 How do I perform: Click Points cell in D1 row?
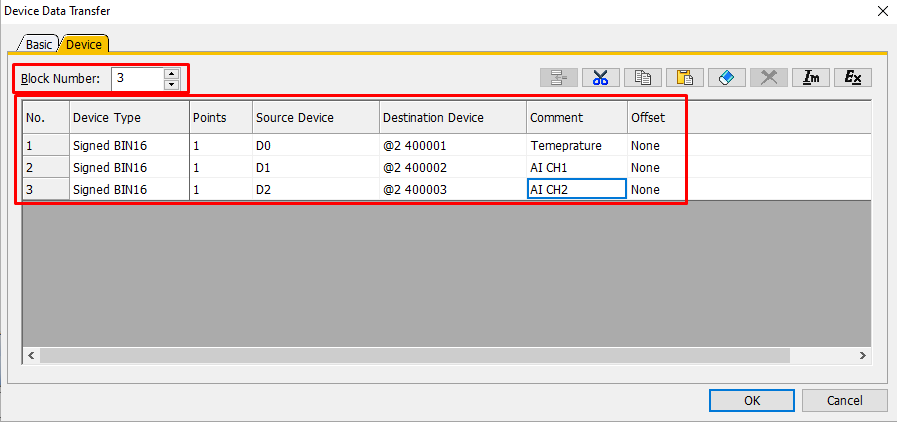click(221, 168)
